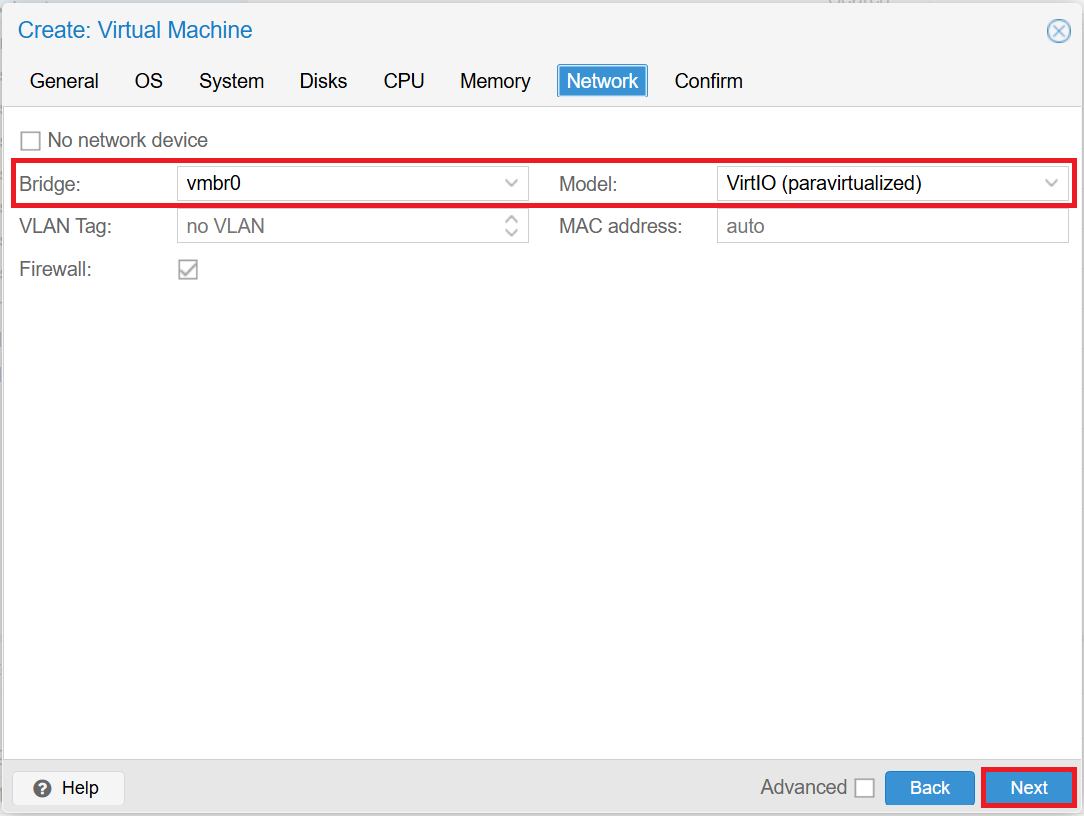Open the Bridge dropdown chevron

512,184
